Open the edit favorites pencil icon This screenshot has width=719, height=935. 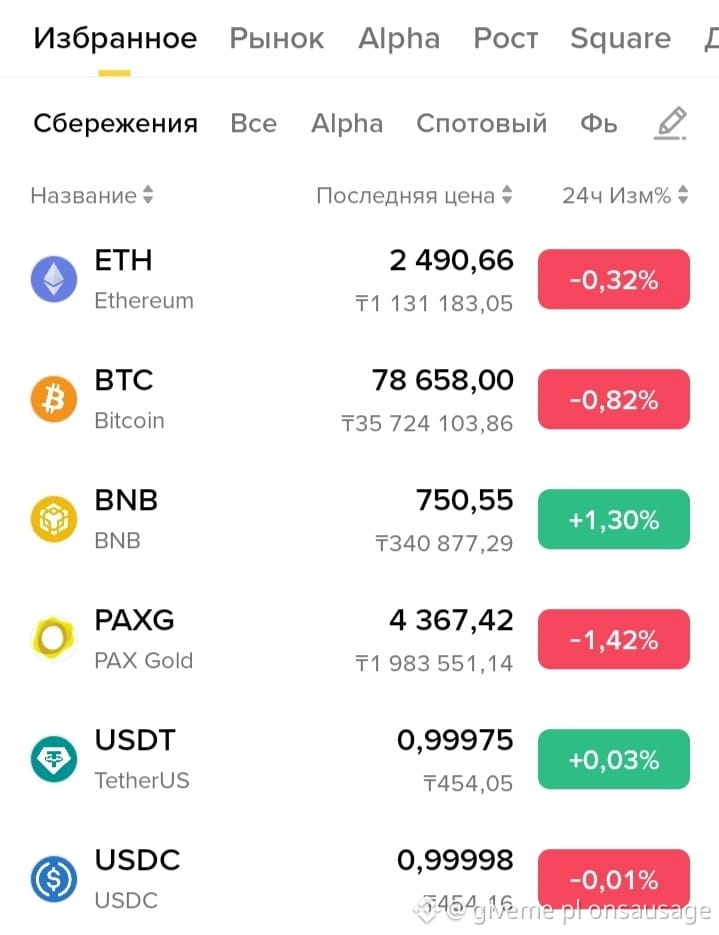point(671,123)
